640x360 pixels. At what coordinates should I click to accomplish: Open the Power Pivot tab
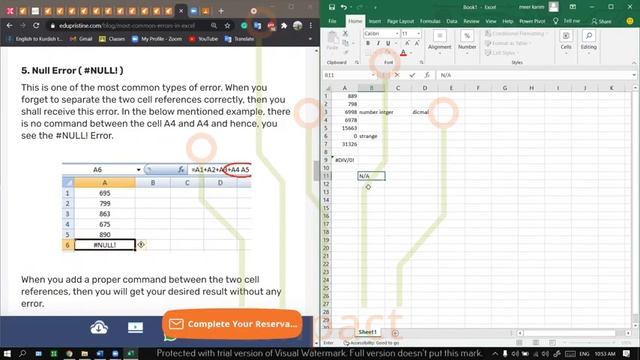click(532, 21)
